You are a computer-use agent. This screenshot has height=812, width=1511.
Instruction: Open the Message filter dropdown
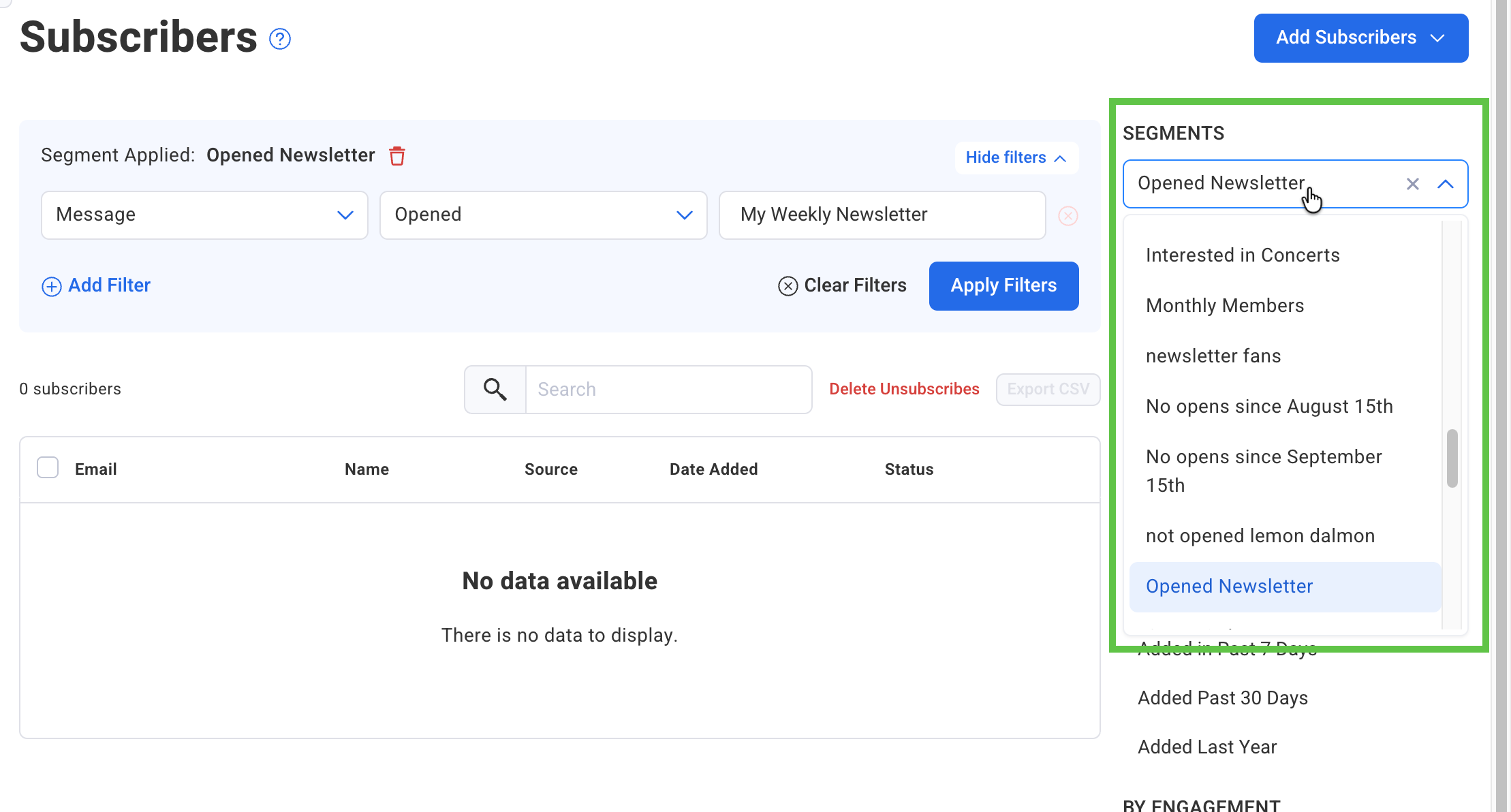click(x=204, y=215)
